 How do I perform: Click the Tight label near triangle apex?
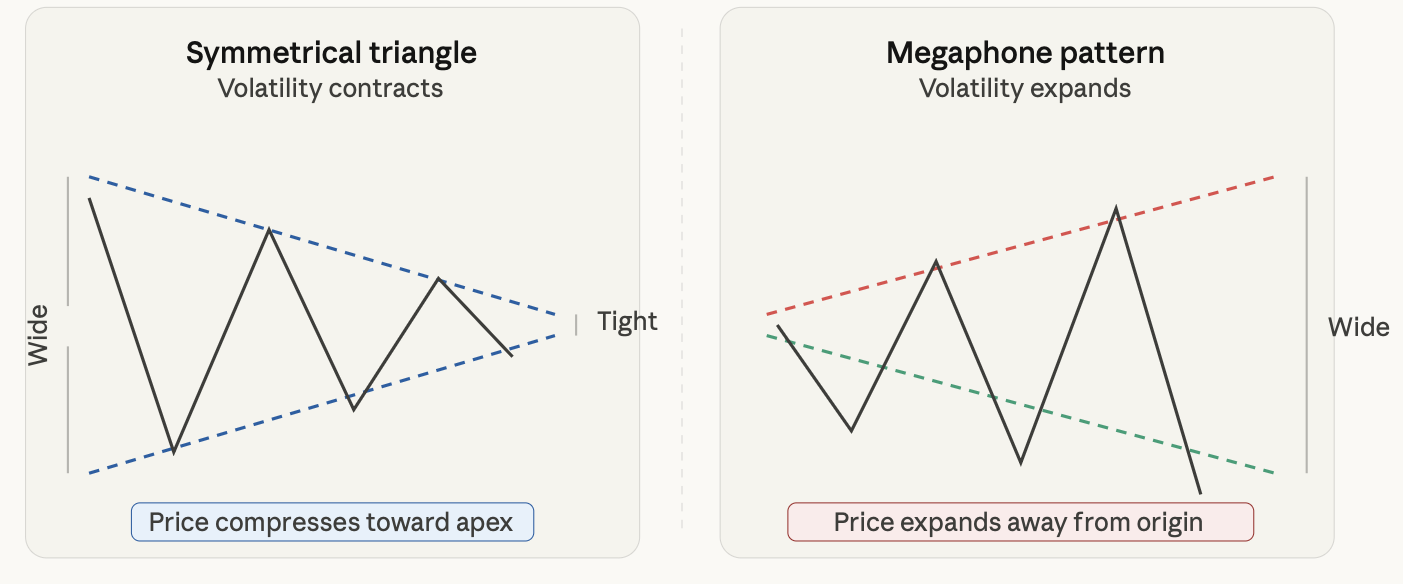coord(627,322)
